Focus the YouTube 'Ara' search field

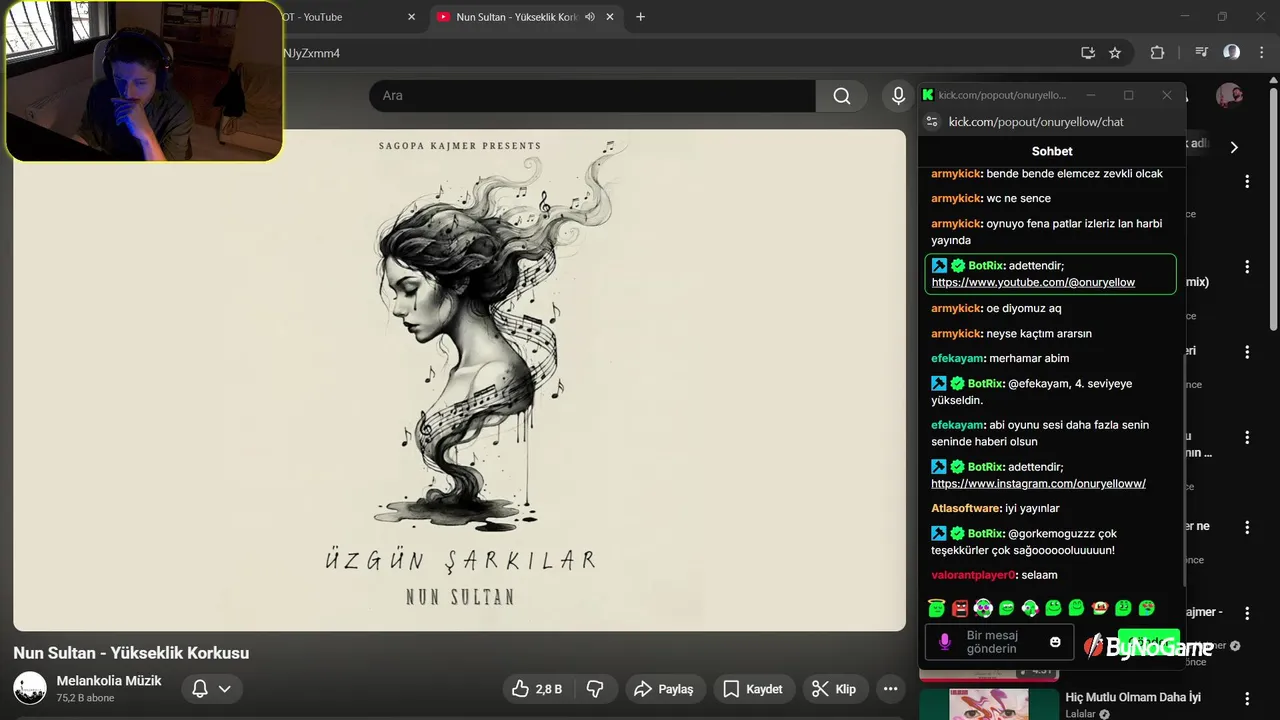[592, 96]
